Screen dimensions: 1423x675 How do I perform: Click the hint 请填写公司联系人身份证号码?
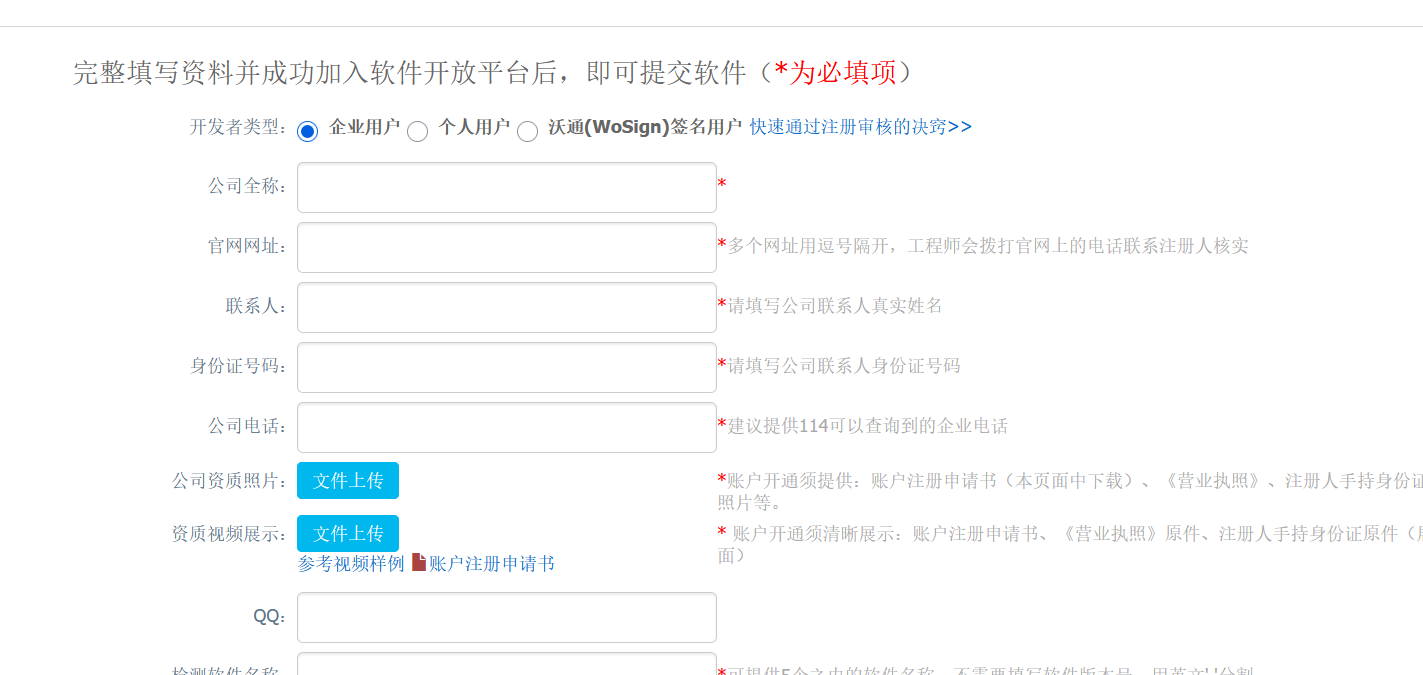pos(844,366)
